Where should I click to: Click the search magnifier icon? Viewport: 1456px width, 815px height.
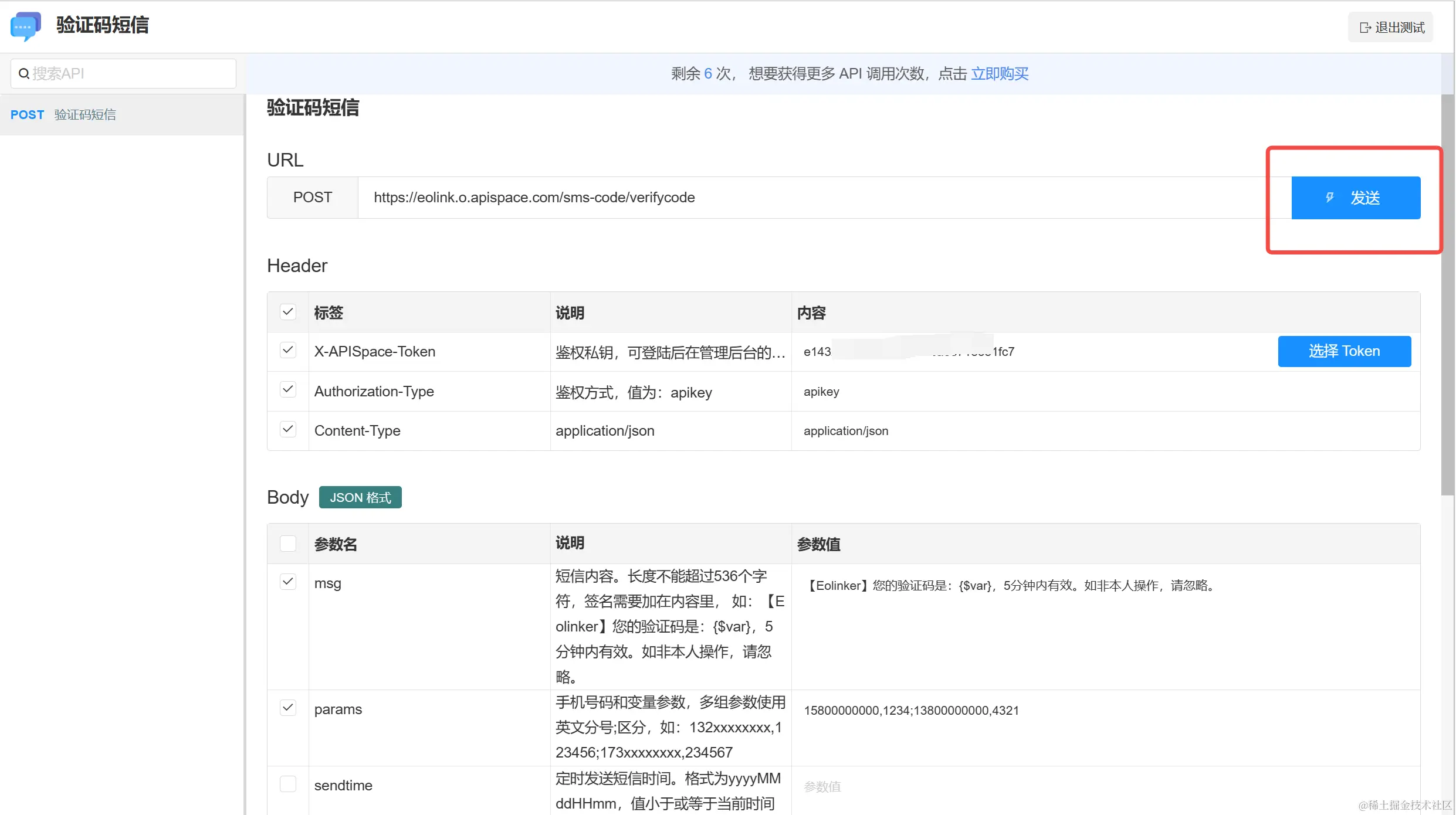click(24, 74)
